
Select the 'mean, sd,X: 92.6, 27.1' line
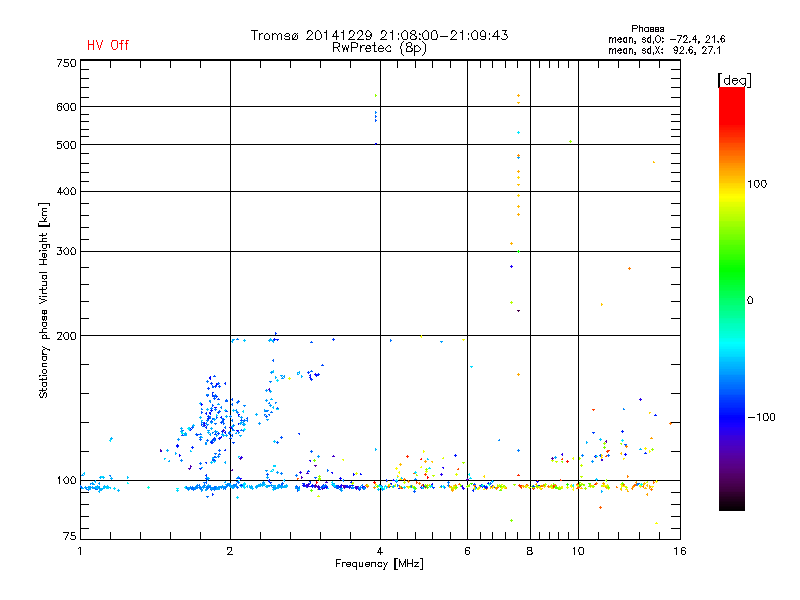[x=664, y=51]
